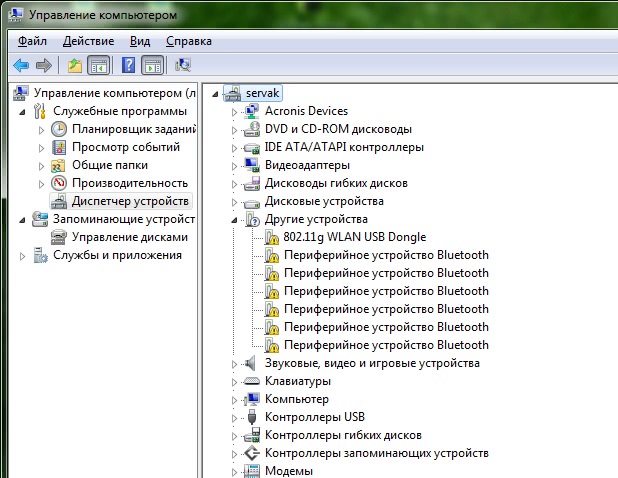Open Help via the question mark icon
Image resolution: width=618 pixels, height=478 pixels.
tap(128, 65)
